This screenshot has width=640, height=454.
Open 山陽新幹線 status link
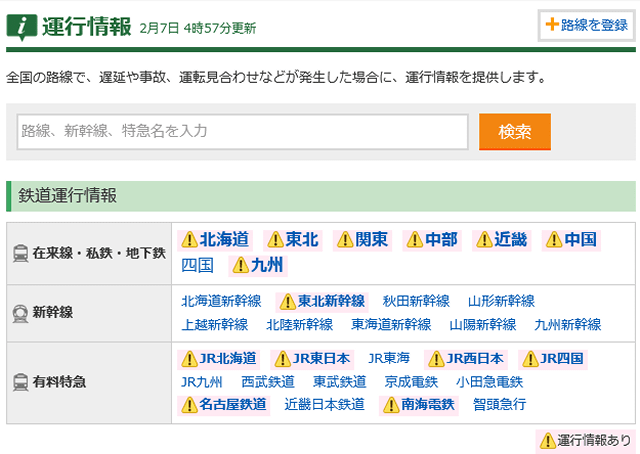point(483,325)
